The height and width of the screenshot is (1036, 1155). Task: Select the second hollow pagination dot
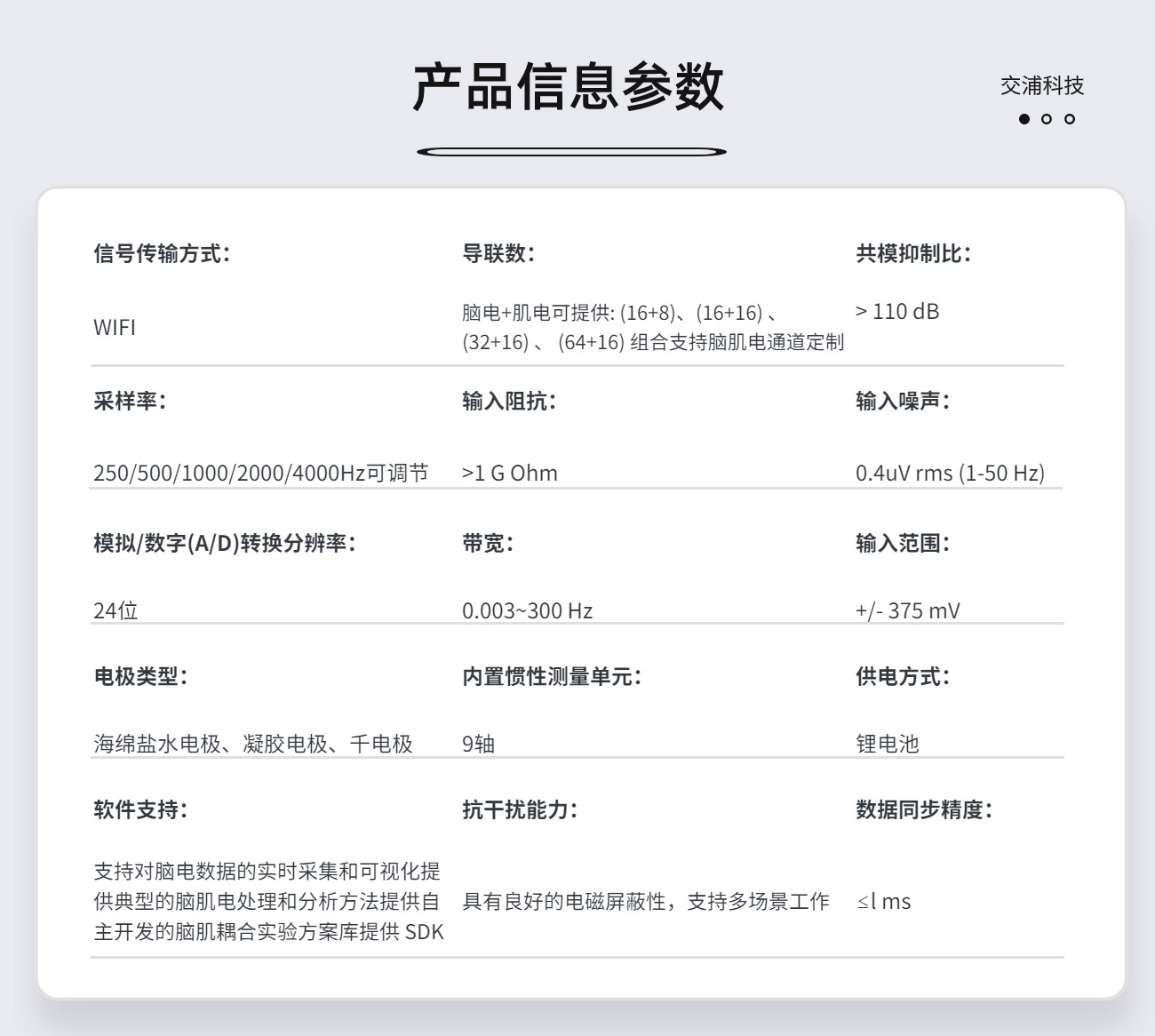click(x=1047, y=119)
